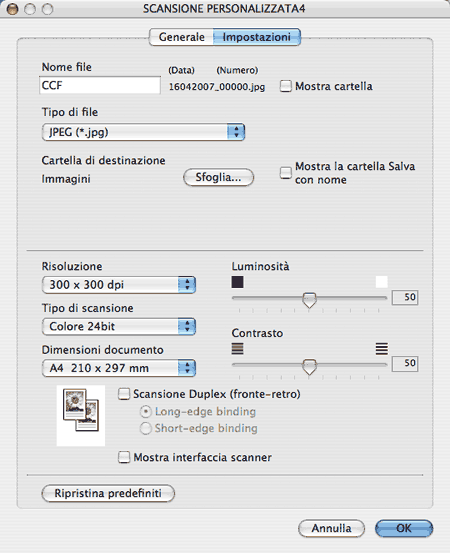Toggle Mostra la cartella Salva con nome
The width and height of the screenshot is (450, 553).
point(286,173)
